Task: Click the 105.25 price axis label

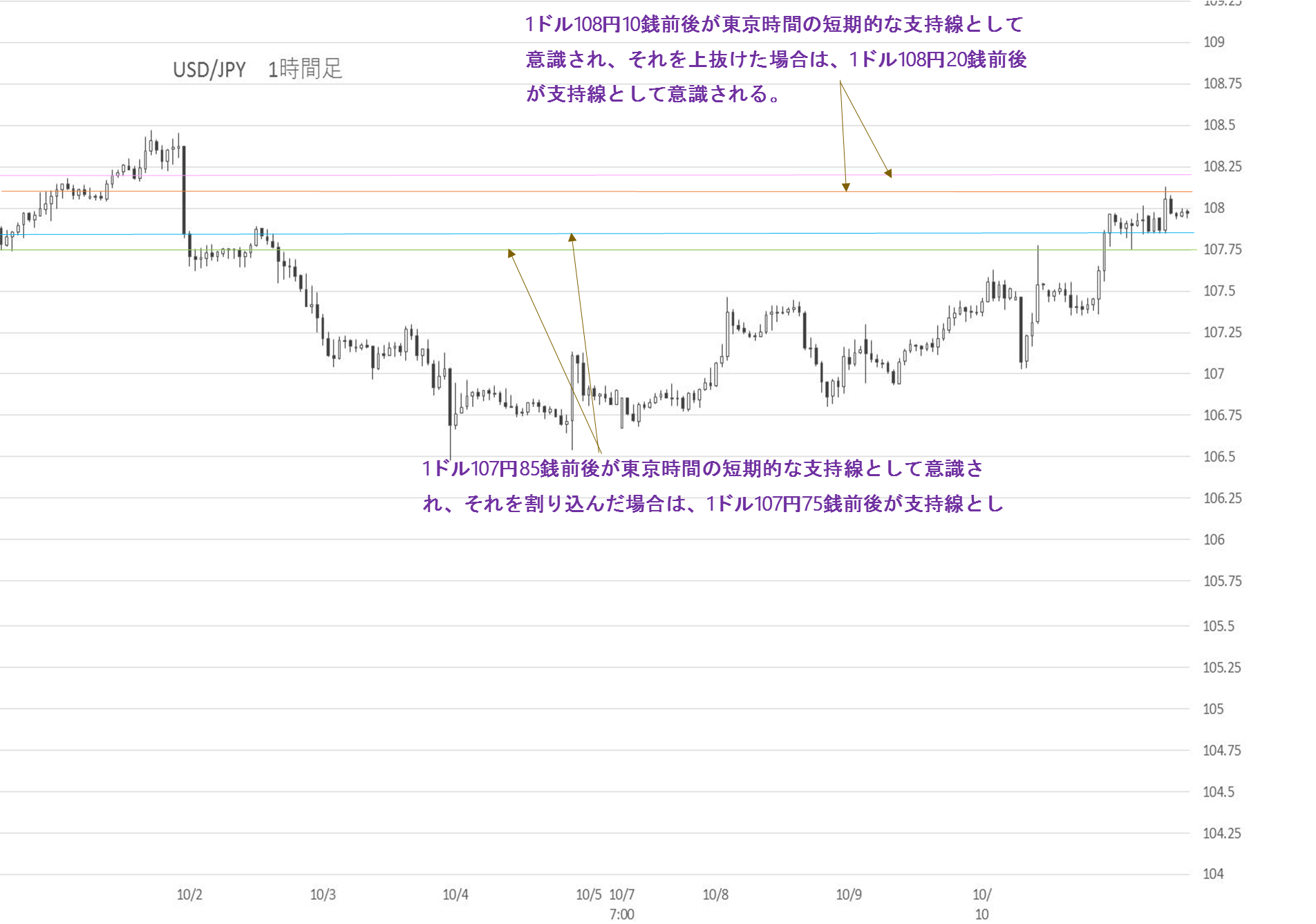Action: pyautogui.click(x=1222, y=668)
